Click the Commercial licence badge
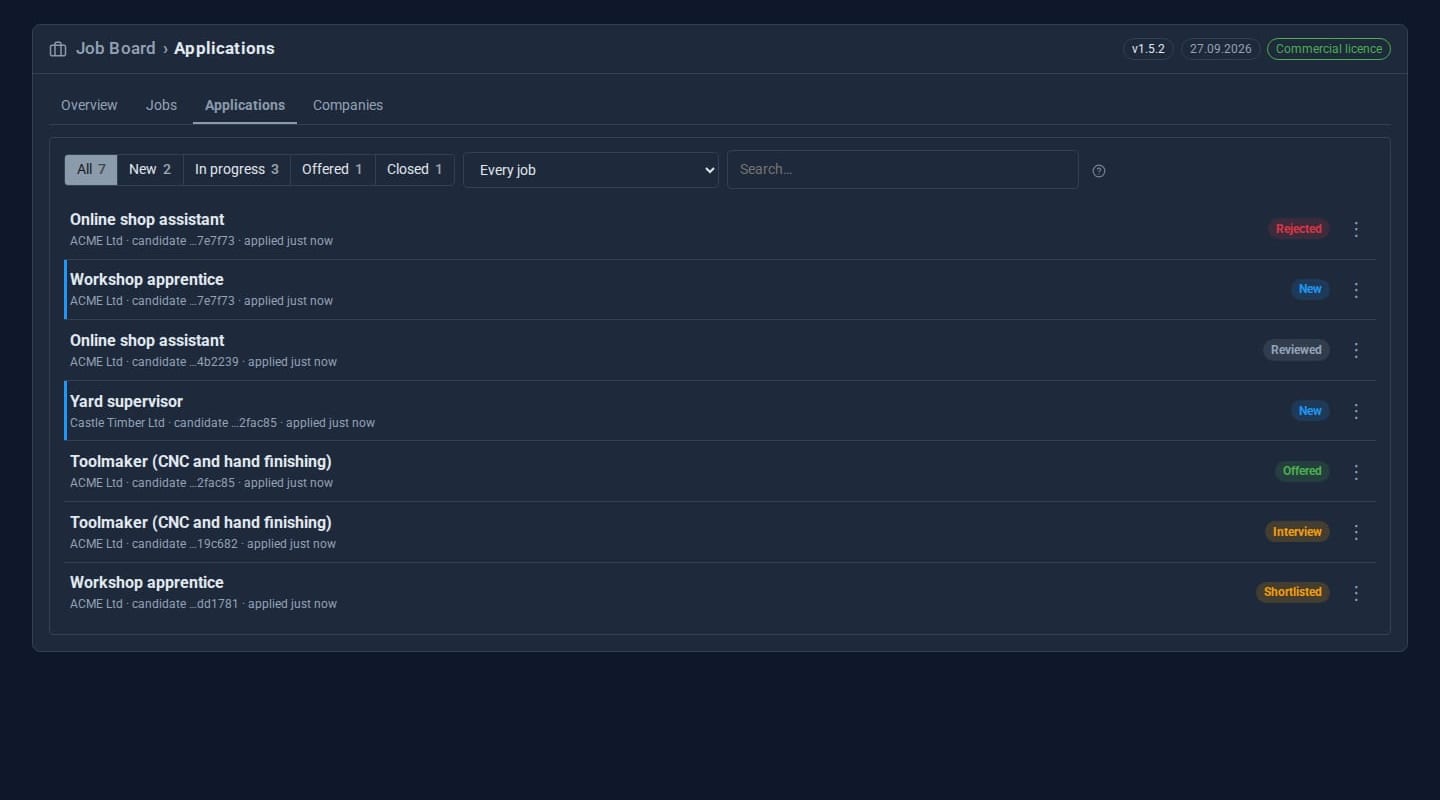 pos(1329,49)
